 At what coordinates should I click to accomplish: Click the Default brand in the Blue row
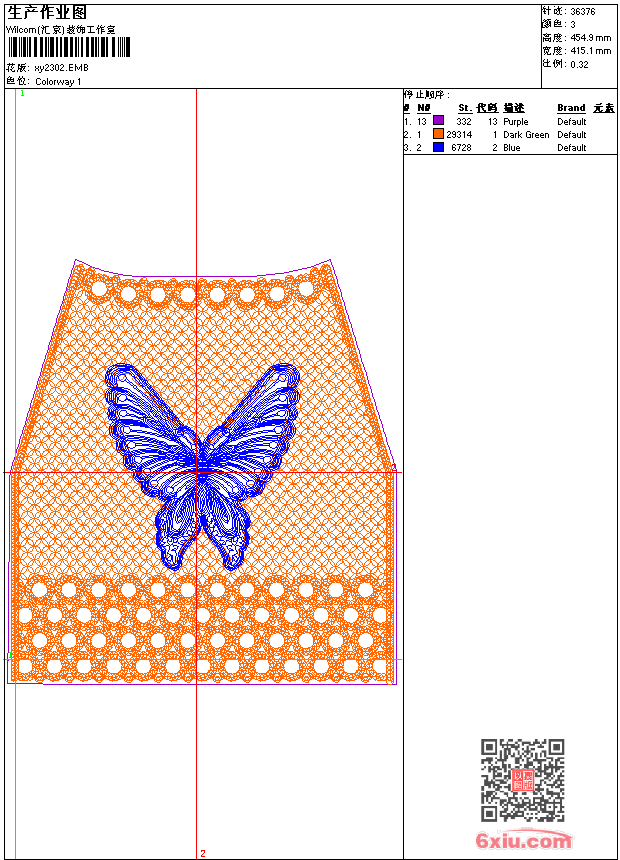click(572, 148)
